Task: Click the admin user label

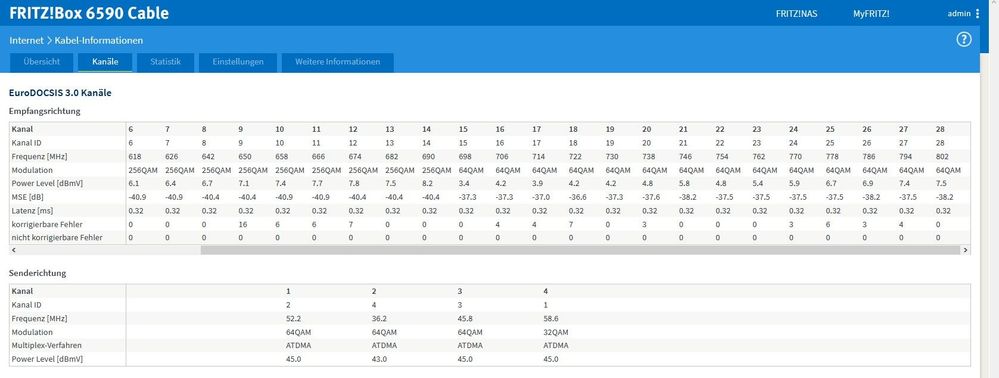Action: pyautogui.click(x=959, y=13)
